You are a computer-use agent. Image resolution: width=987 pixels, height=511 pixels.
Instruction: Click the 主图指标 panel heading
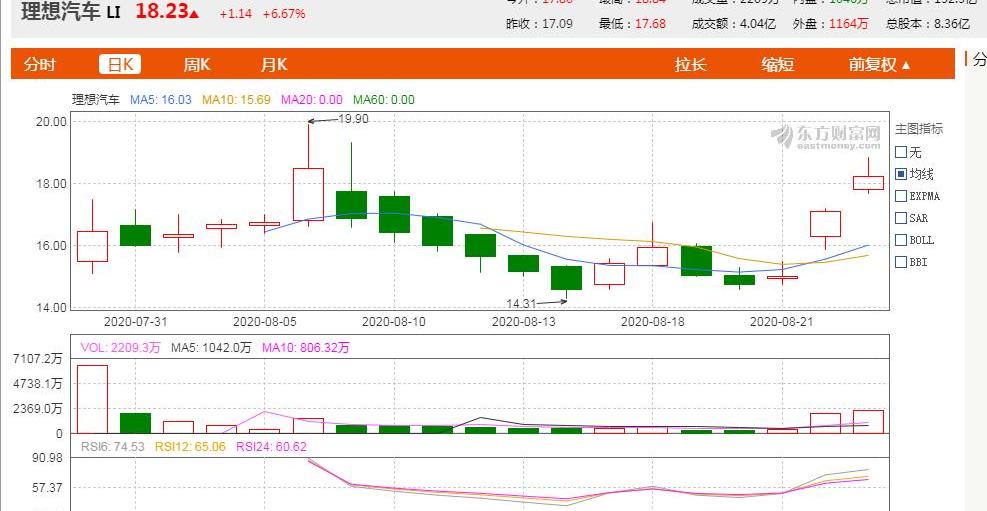point(919,129)
